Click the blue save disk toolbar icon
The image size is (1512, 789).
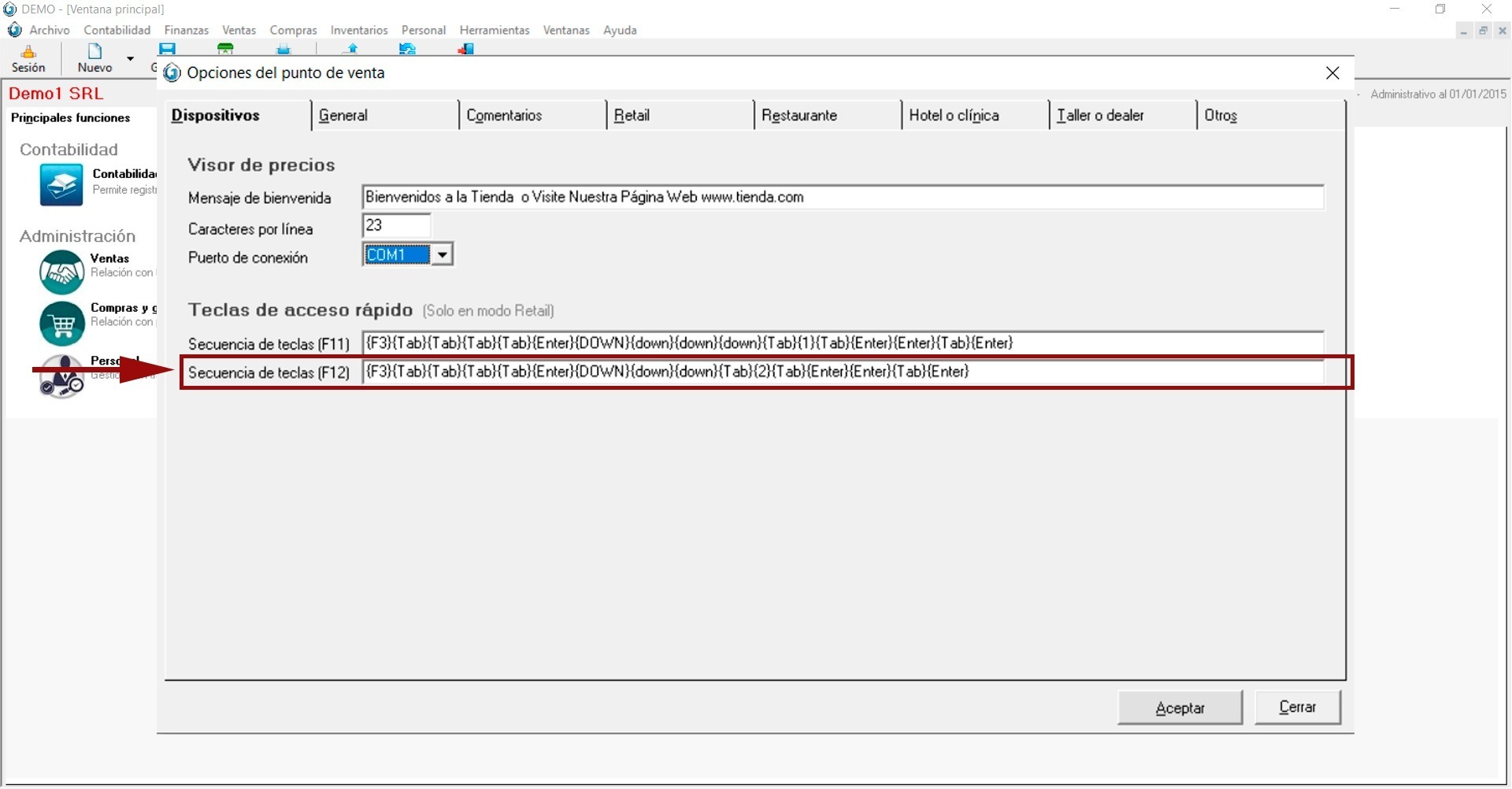point(167,49)
